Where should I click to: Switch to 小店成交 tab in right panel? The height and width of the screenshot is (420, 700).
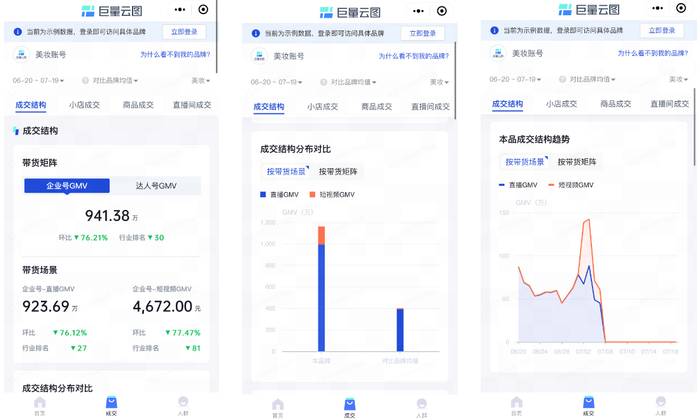pos(561,104)
